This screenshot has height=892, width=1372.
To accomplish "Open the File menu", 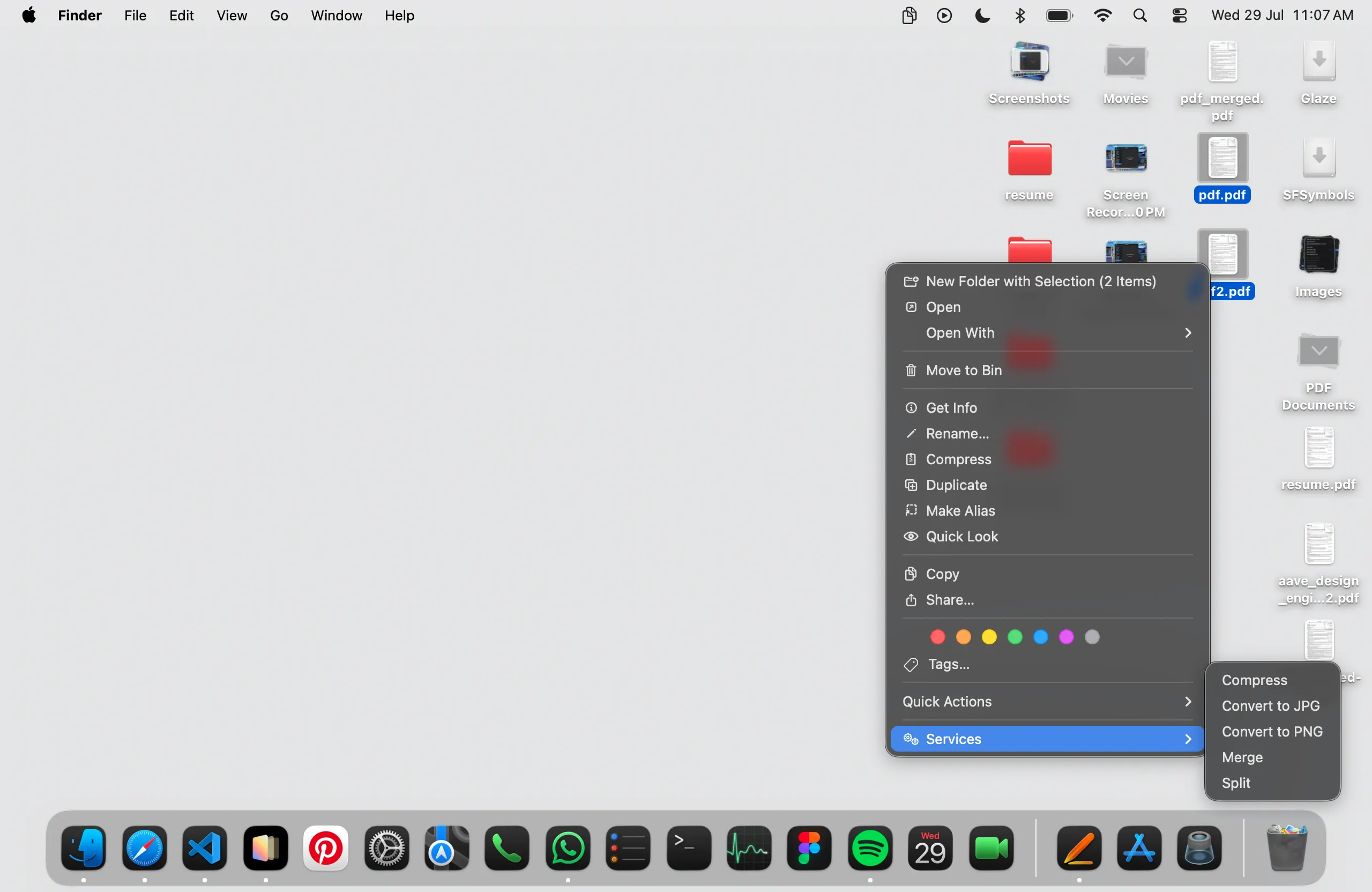I will click(x=136, y=16).
